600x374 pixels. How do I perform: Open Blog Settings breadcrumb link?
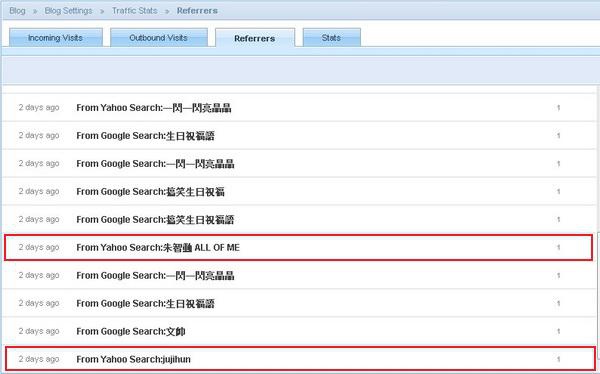coord(68,11)
